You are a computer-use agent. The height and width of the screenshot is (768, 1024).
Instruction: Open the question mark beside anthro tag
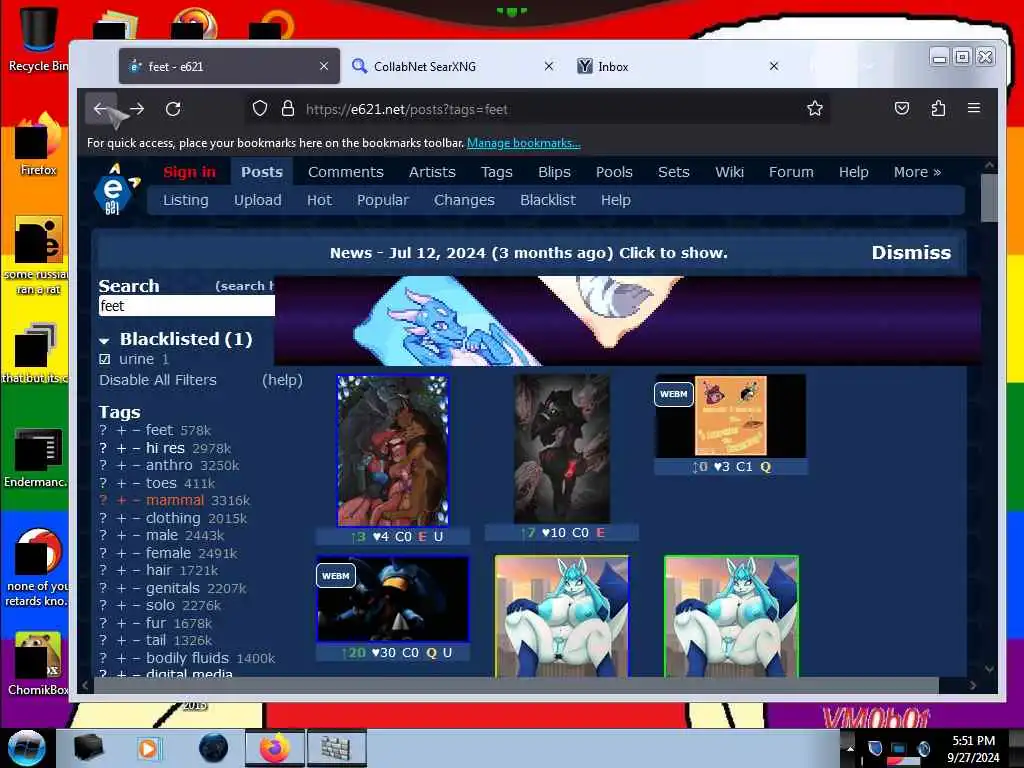coord(103,466)
